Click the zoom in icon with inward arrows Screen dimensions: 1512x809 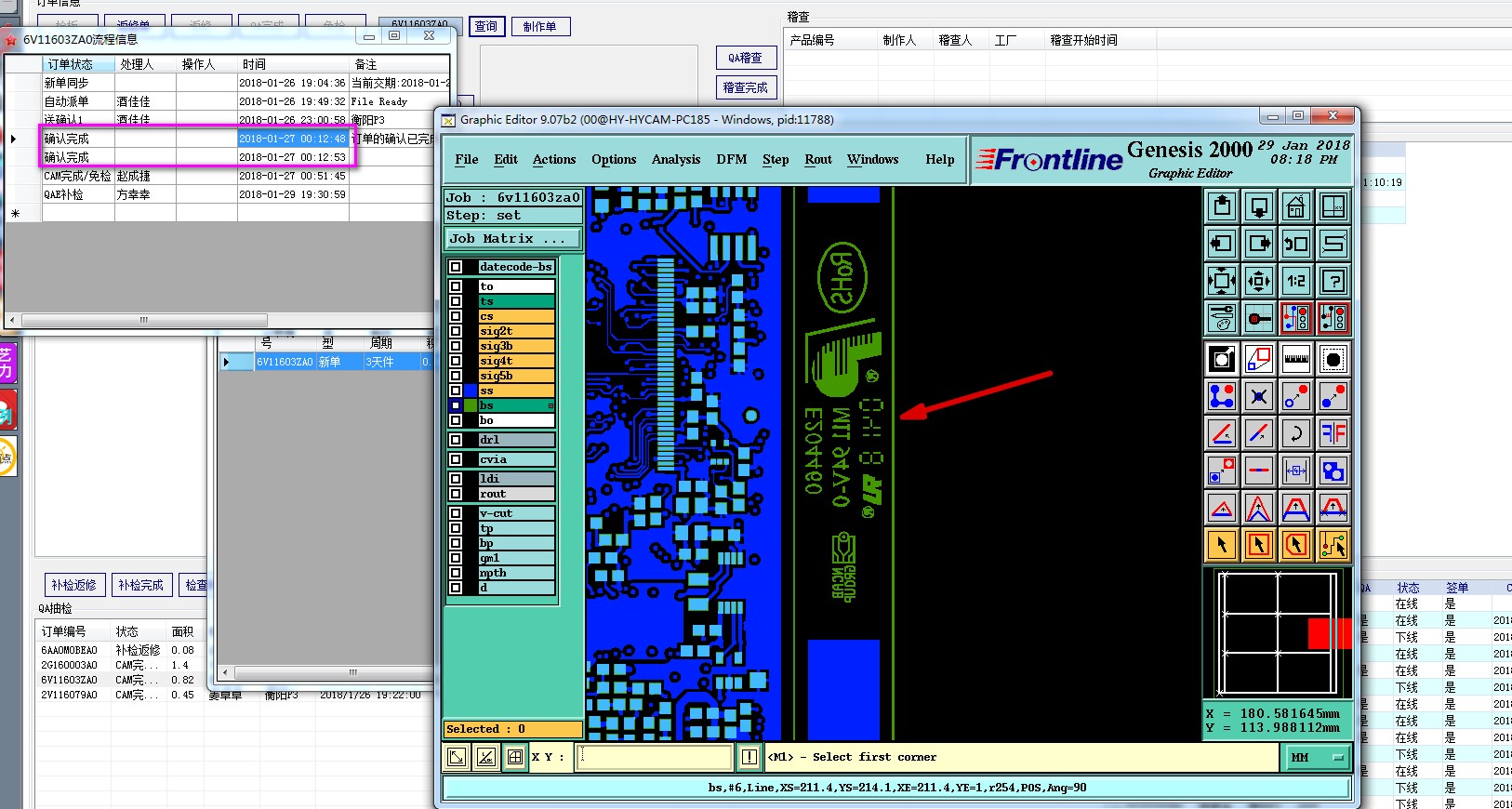pos(1259,280)
